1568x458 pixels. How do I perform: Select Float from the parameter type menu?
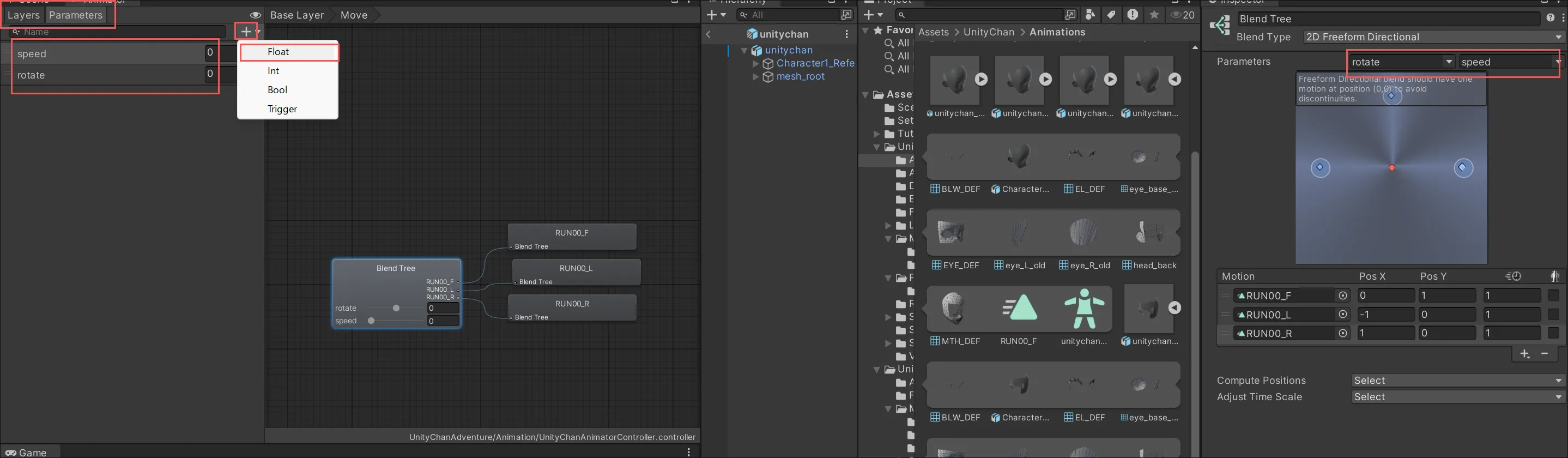[288, 52]
